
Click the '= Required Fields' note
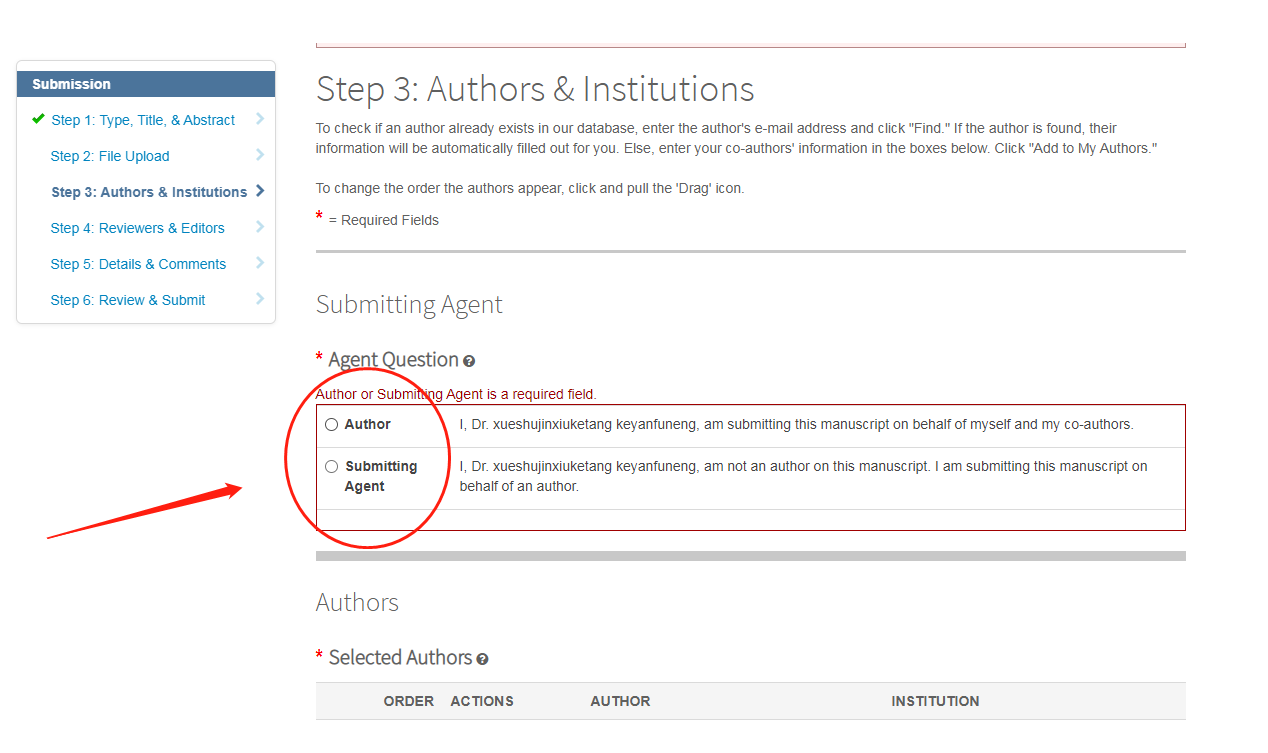384,220
